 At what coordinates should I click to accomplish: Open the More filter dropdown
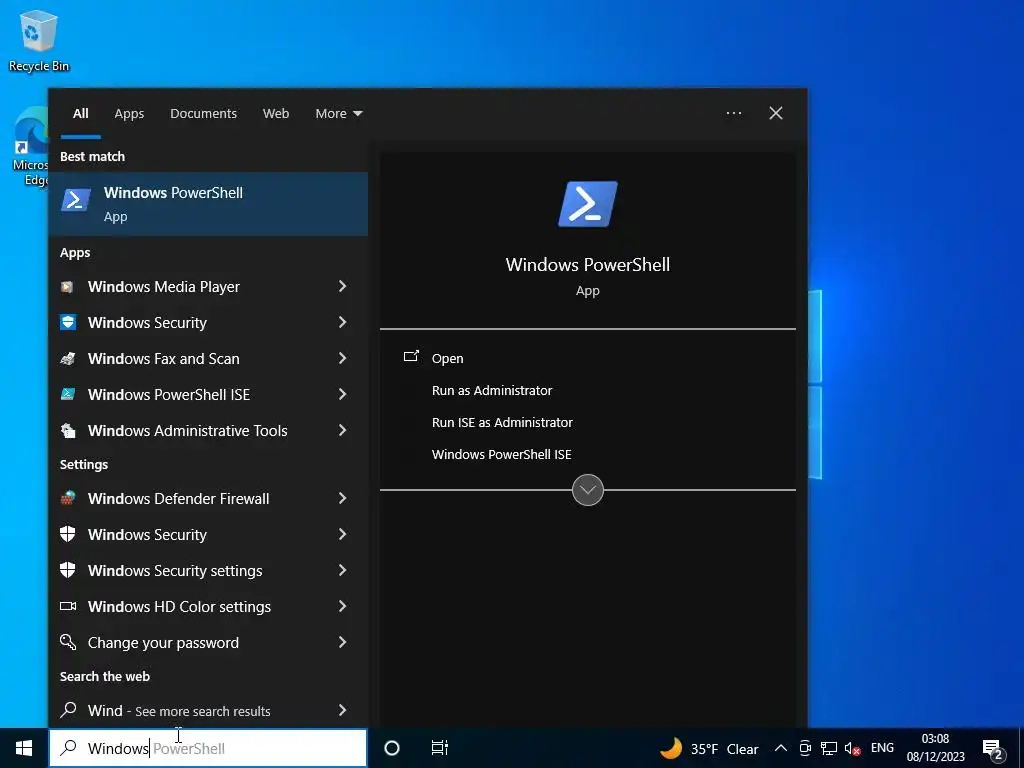pyautogui.click(x=338, y=114)
